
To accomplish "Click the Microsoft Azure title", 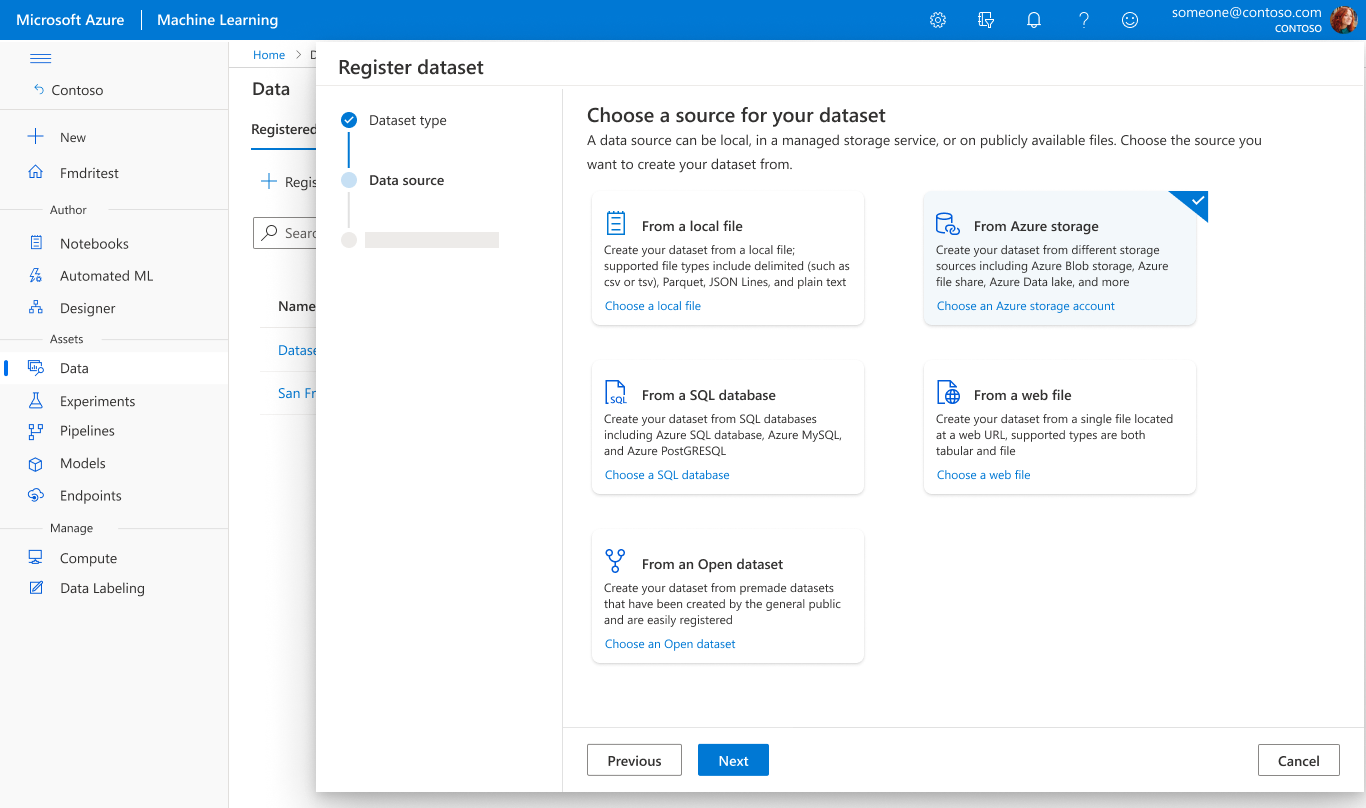I will coord(70,20).
